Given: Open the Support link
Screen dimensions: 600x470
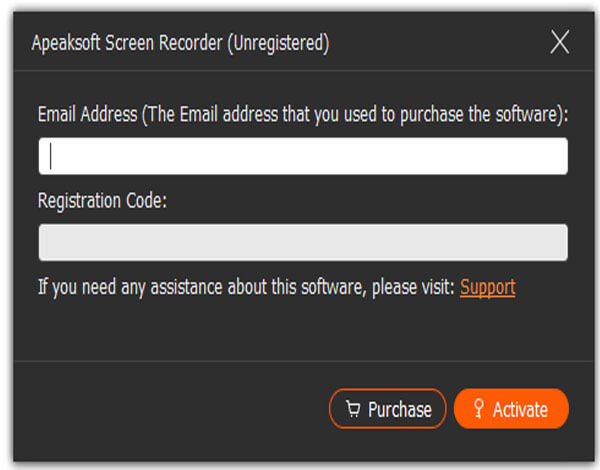Looking at the screenshot, I should coord(488,287).
